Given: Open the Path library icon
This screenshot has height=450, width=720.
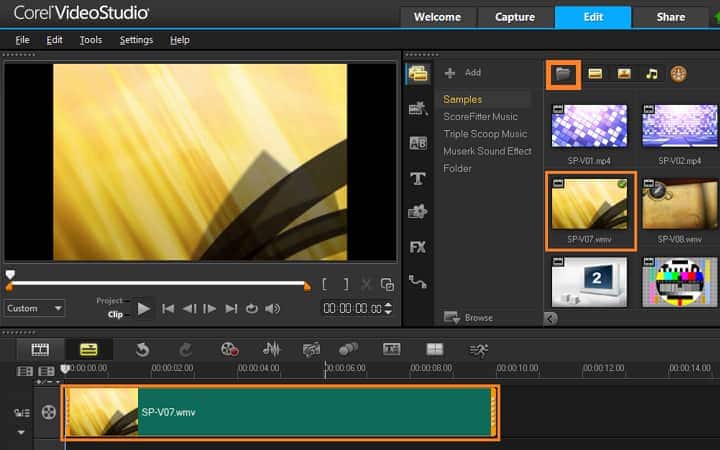Looking at the screenshot, I should coord(418,282).
